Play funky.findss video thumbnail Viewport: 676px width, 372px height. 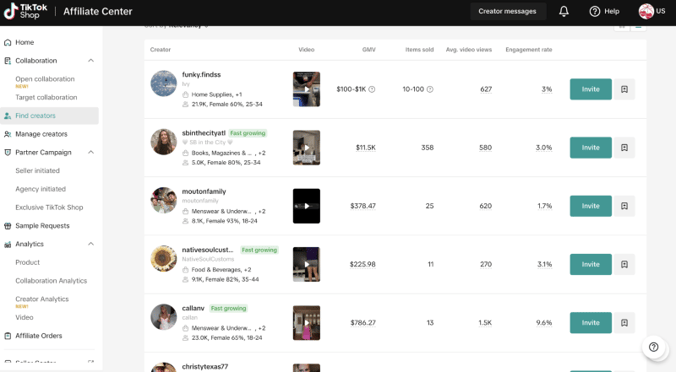(307, 89)
